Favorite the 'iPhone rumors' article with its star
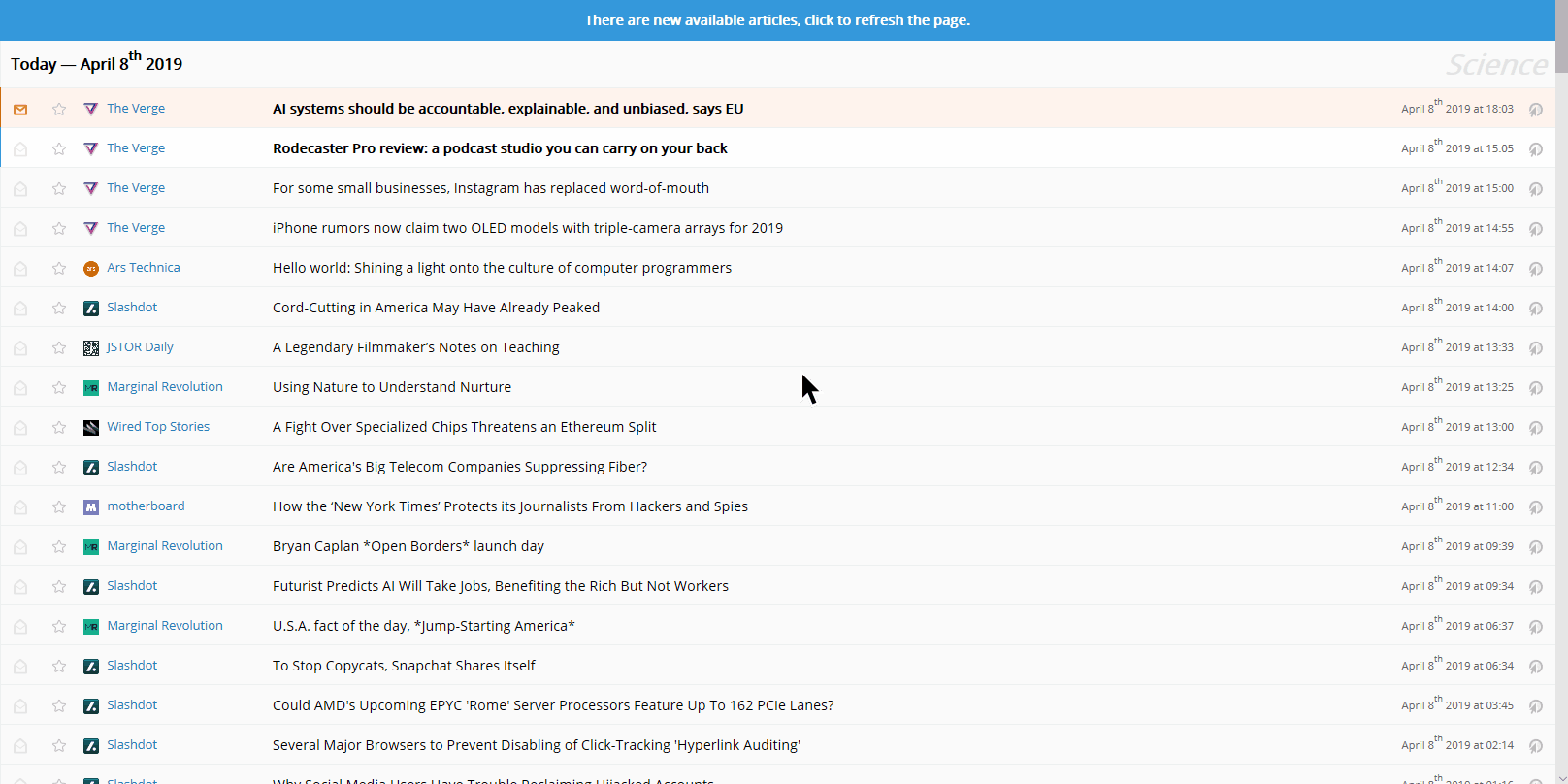The image size is (1568, 784). [59, 228]
